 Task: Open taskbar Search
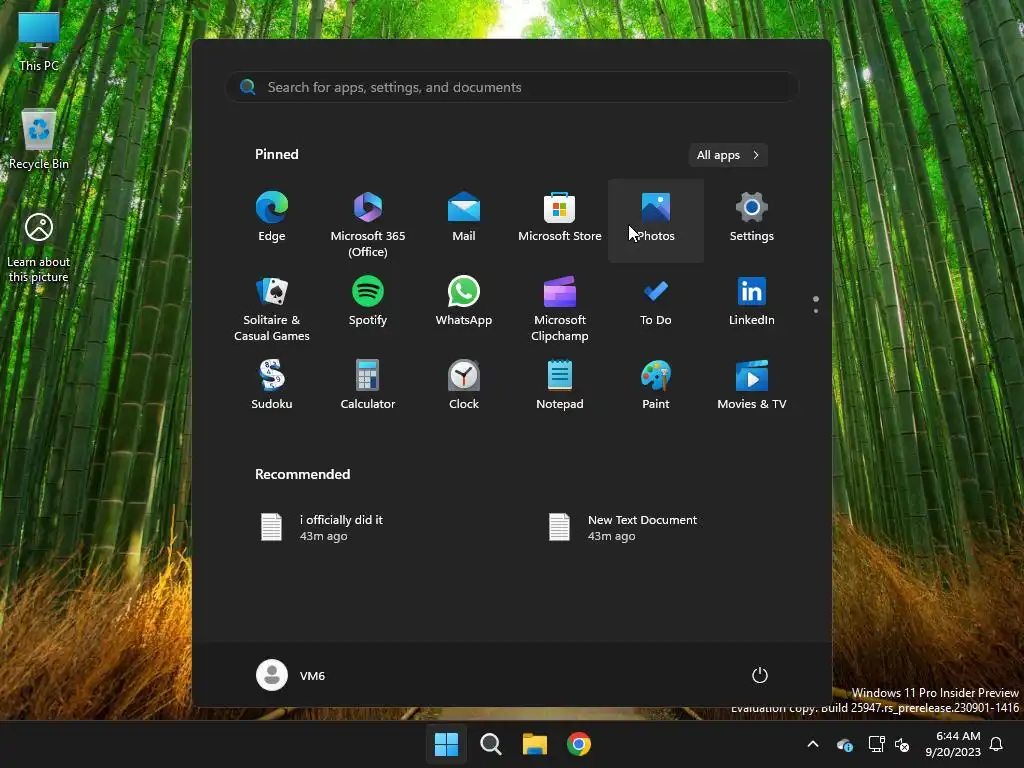[x=490, y=744]
